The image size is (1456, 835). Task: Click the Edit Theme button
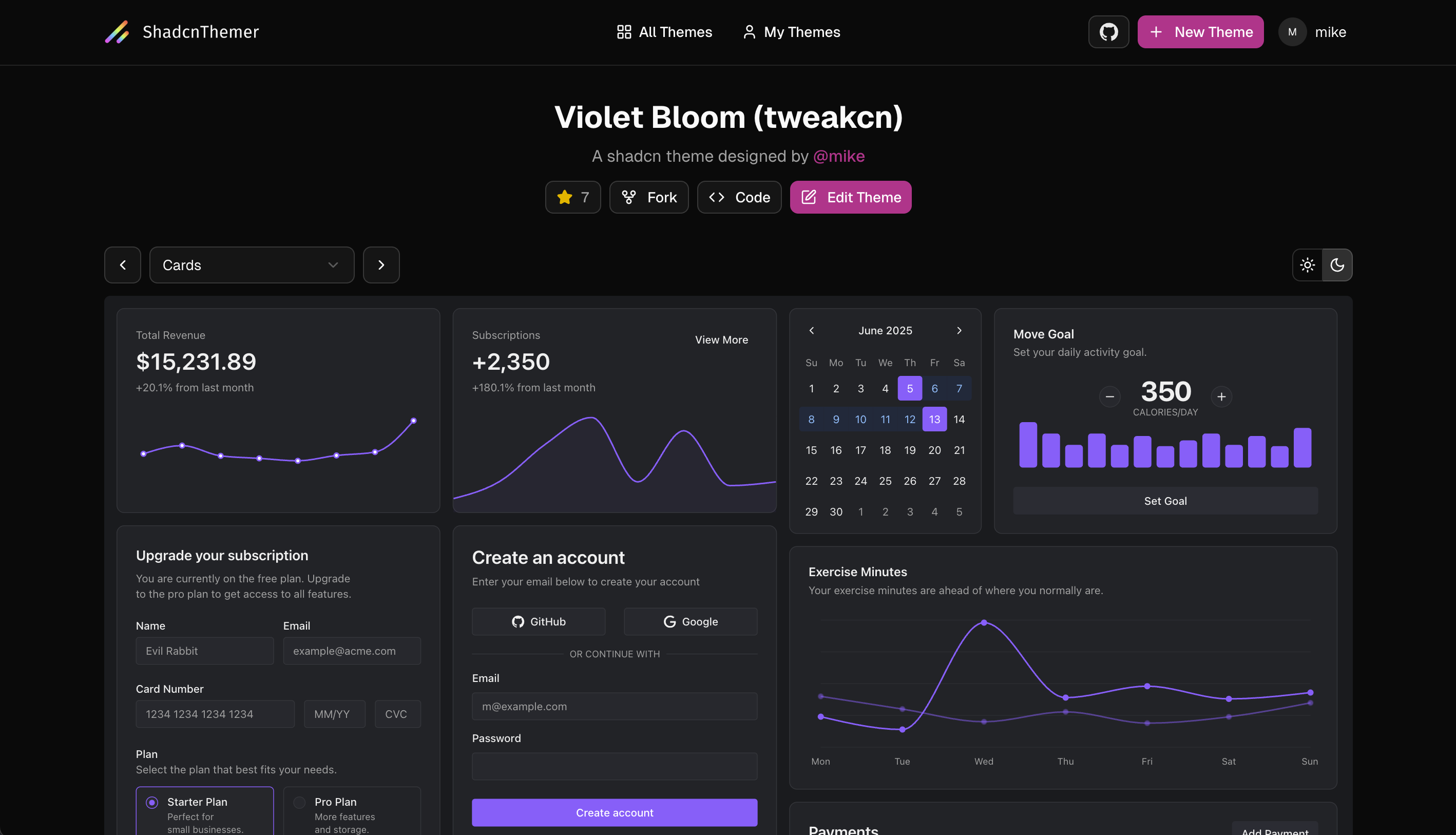click(851, 197)
